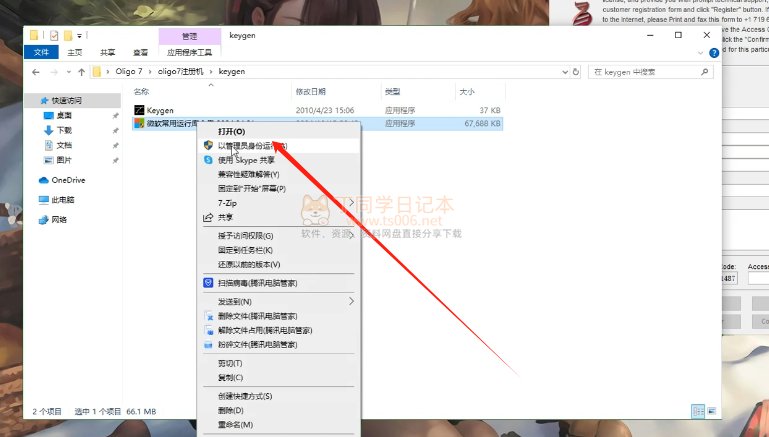The width and height of the screenshot is (769, 437).
Task: Choose 还原以前的版本(V) menu entry
Action: point(279,264)
